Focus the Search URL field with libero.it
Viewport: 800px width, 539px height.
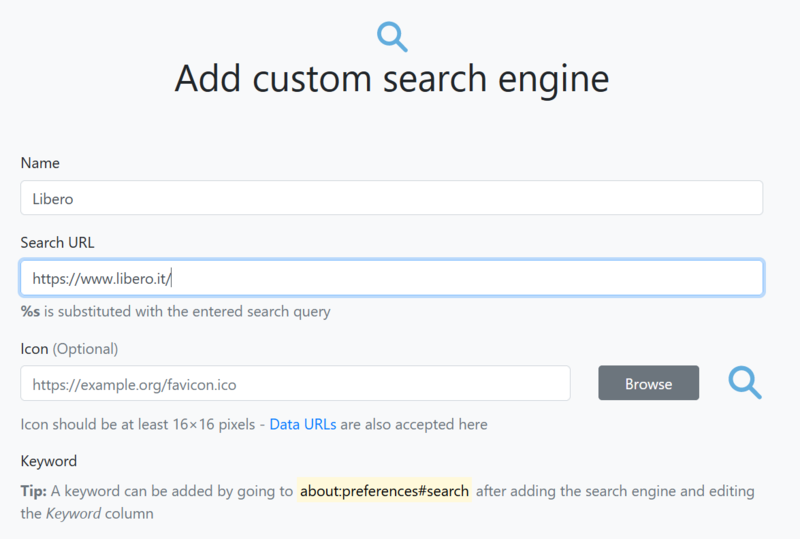(x=392, y=278)
